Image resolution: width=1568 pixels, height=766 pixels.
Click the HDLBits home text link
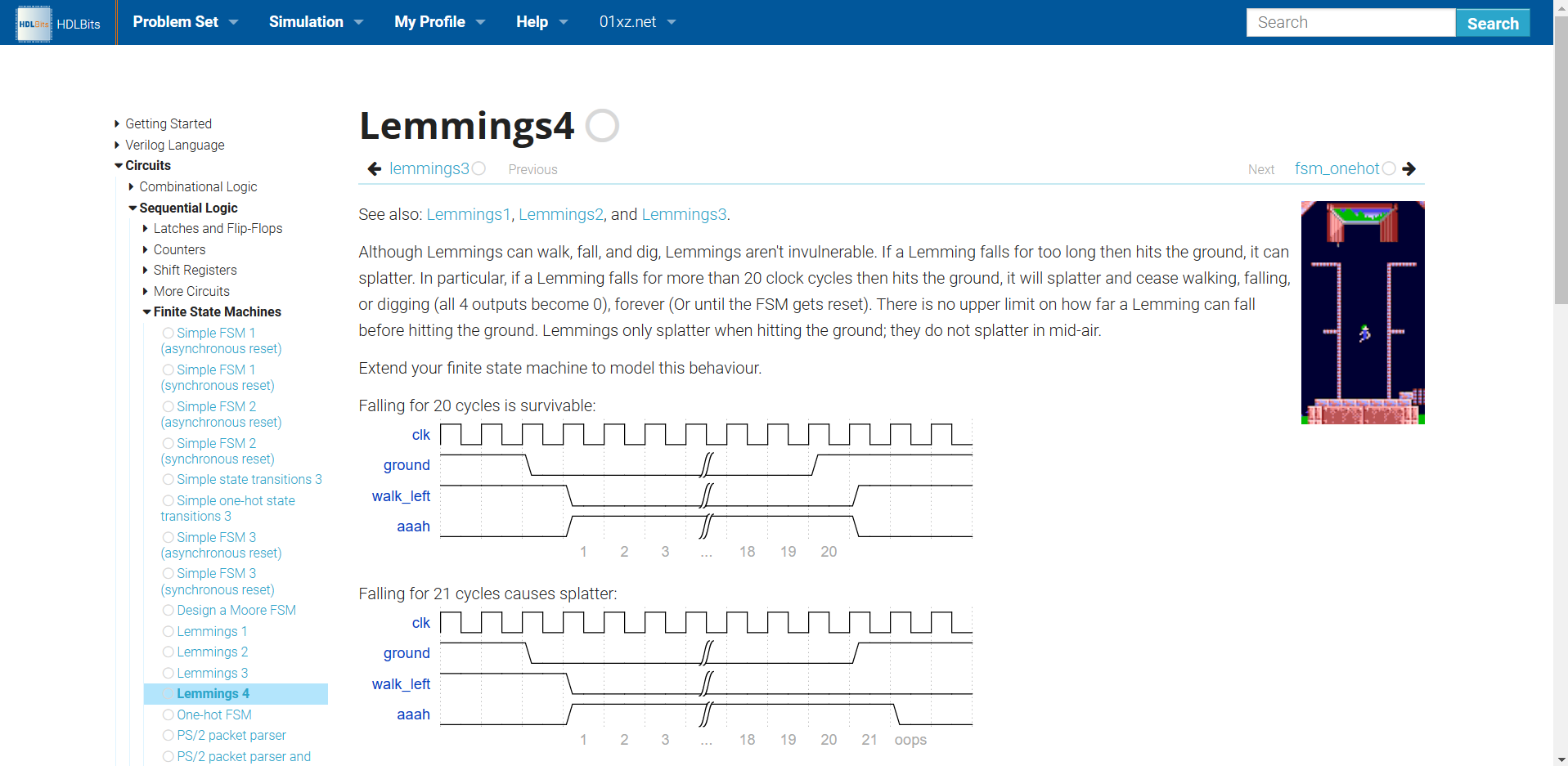pyautogui.click(x=79, y=24)
